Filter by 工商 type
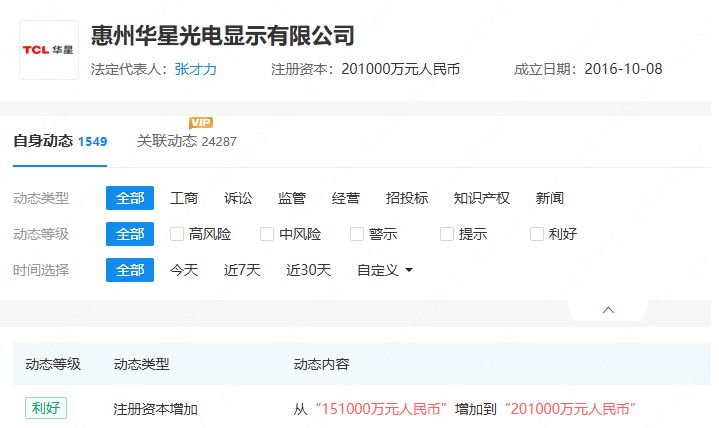The width and height of the screenshot is (719, 428). coord(184,198)
